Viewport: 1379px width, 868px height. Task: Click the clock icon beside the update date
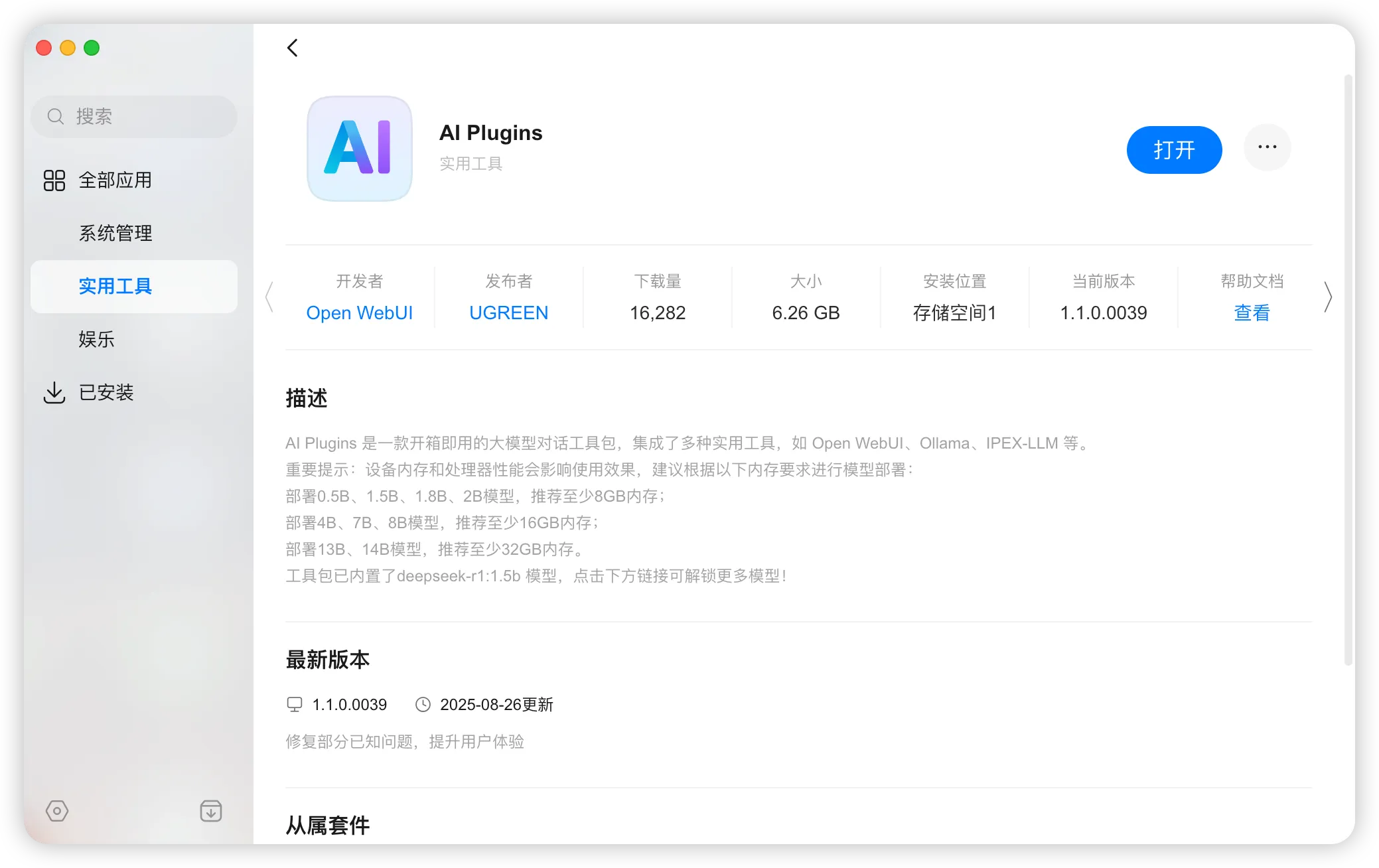pyautogui.click(x=423, y=705)
